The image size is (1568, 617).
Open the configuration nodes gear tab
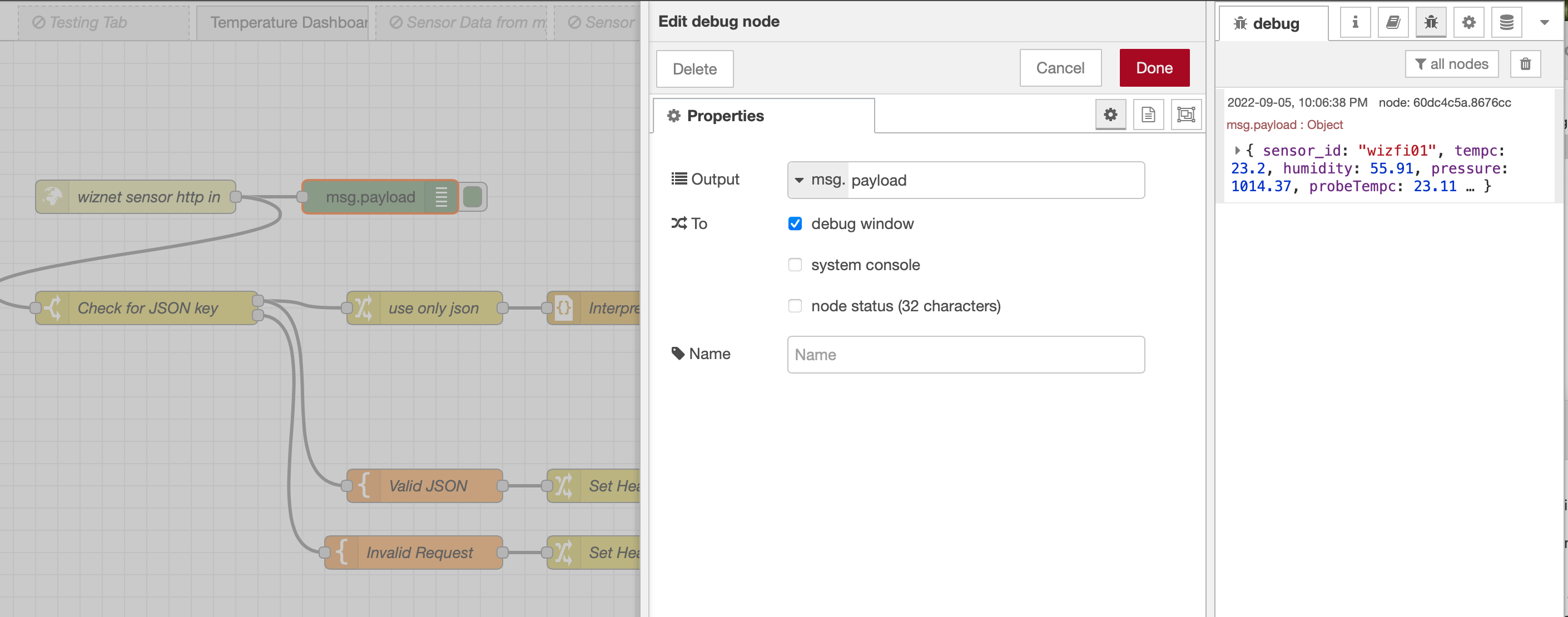click(x=1468, y=23)
